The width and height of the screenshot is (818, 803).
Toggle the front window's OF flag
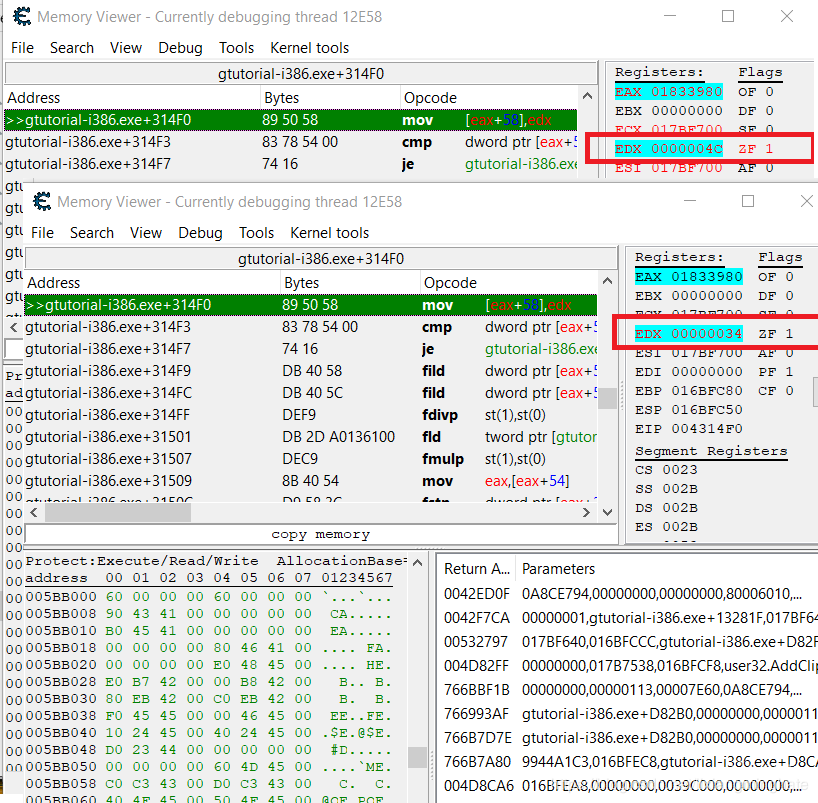[776, 277]
